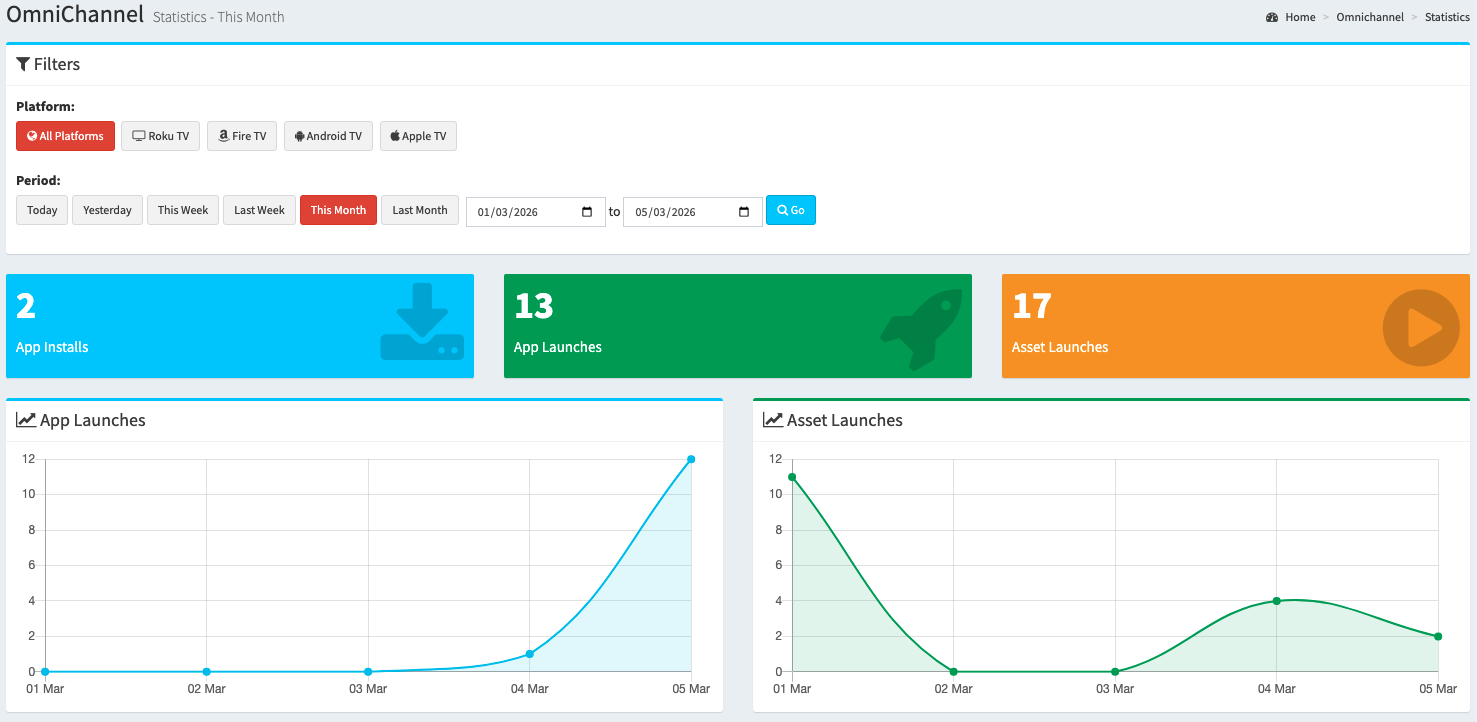Switch period to Last Week
The image size is (1477, 722).
click(260, 210)
